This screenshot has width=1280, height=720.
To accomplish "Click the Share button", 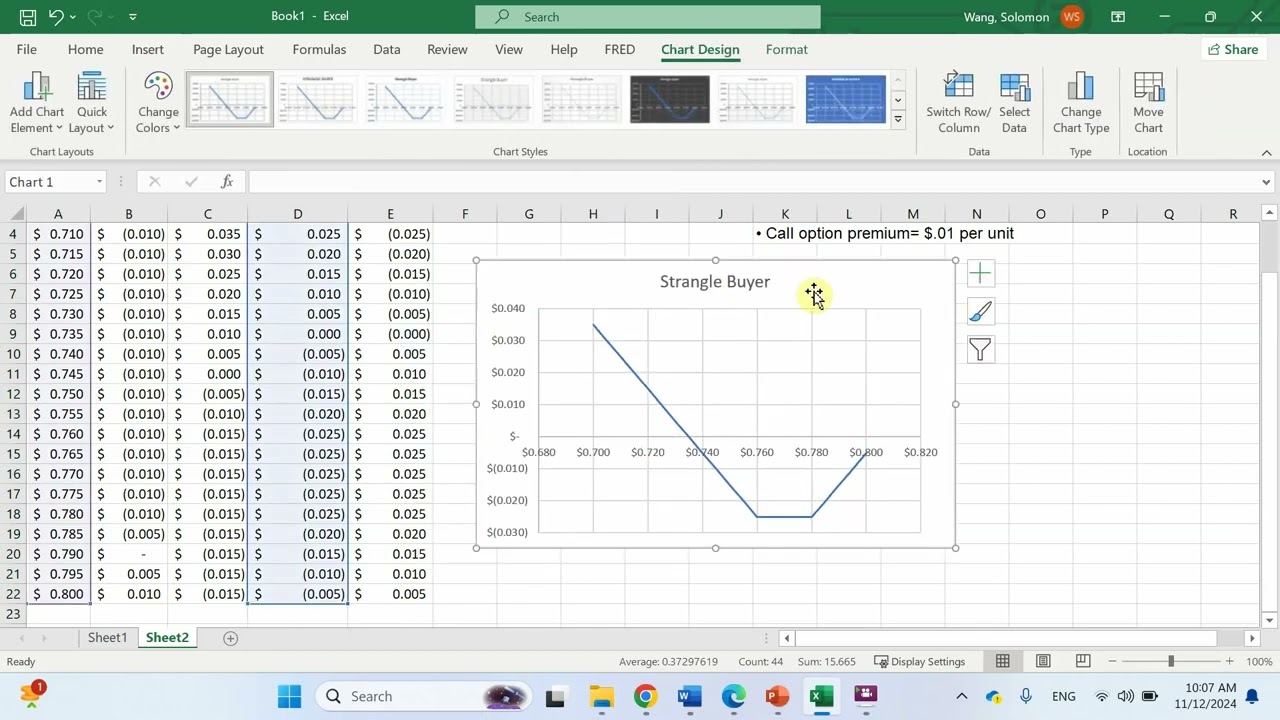I will coord(1233,49).
